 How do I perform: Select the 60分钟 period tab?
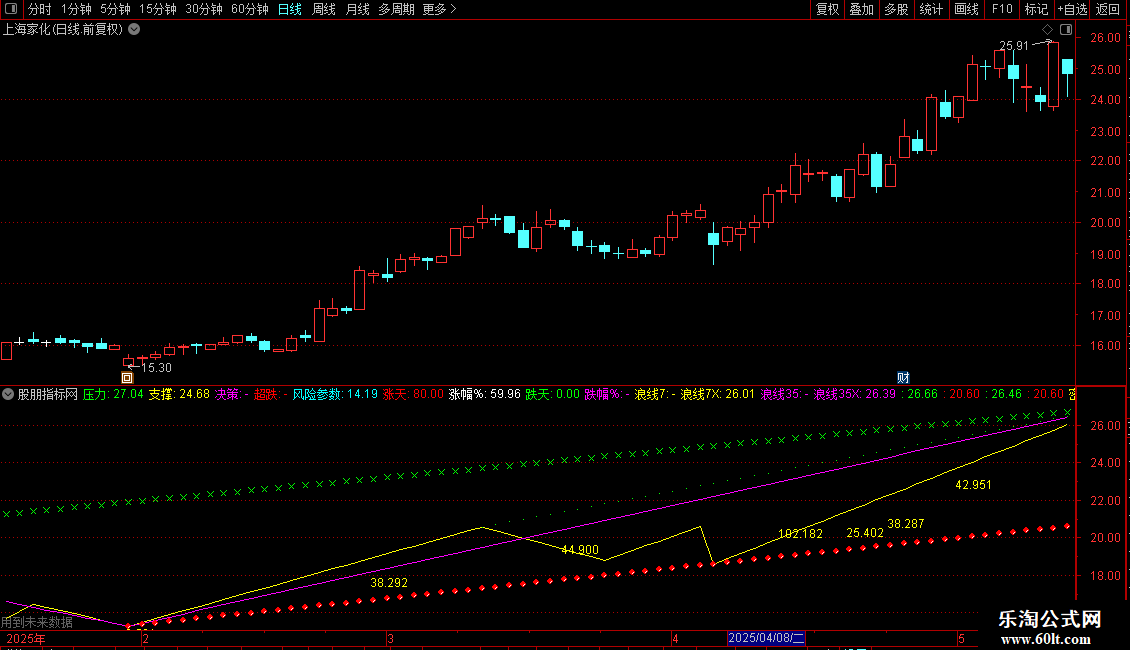(x=249, y=9)
